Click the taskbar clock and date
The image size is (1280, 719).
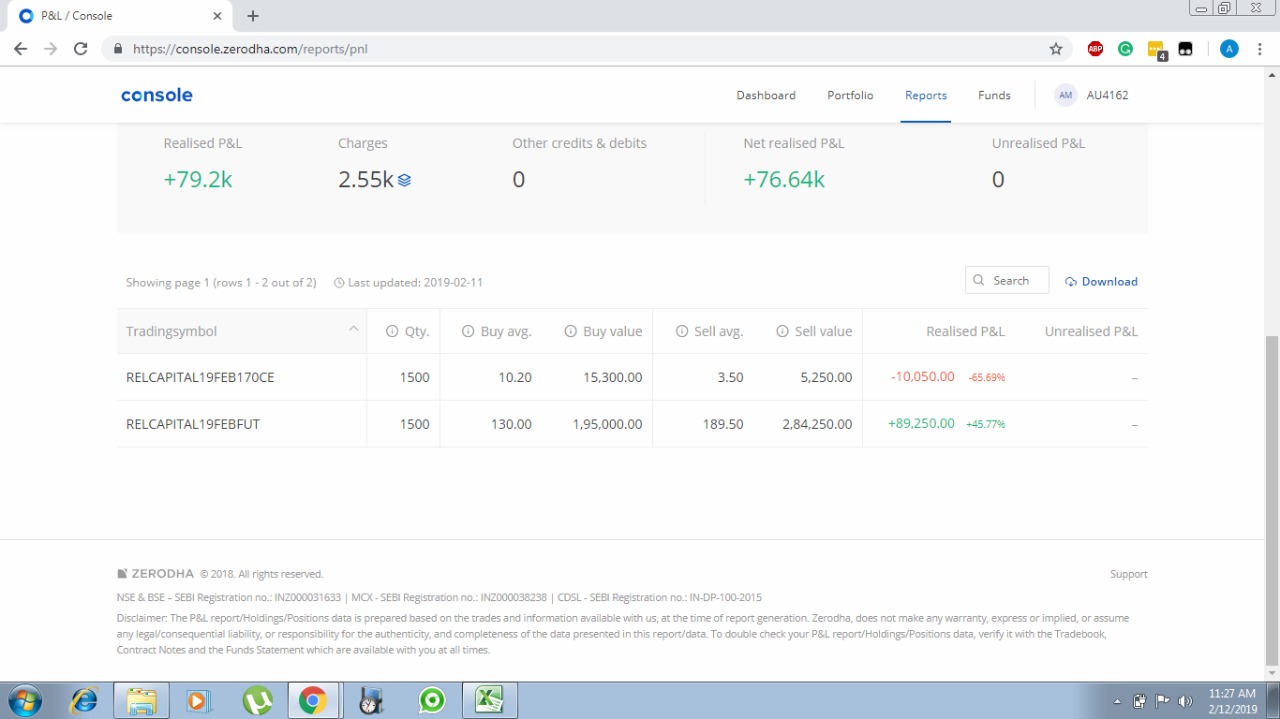tap(1232, 701)
